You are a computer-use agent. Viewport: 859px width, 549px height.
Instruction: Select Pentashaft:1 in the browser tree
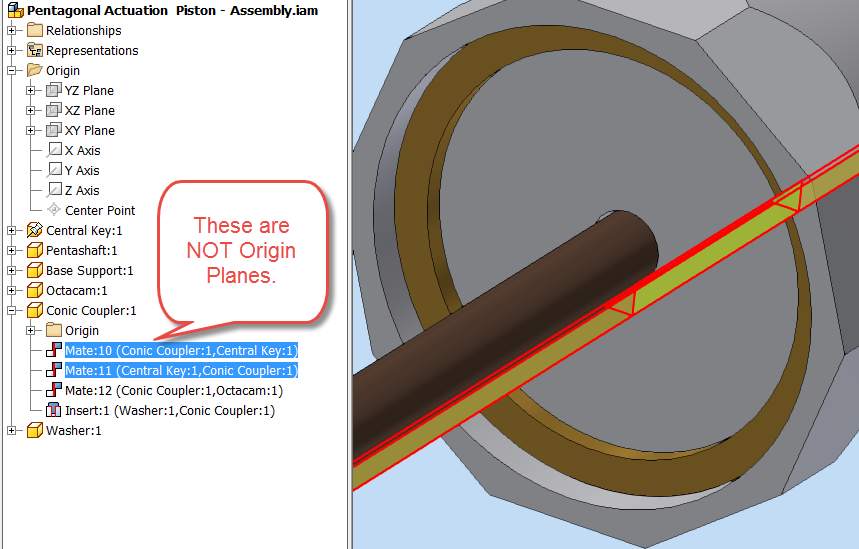(x=82, y=250)
